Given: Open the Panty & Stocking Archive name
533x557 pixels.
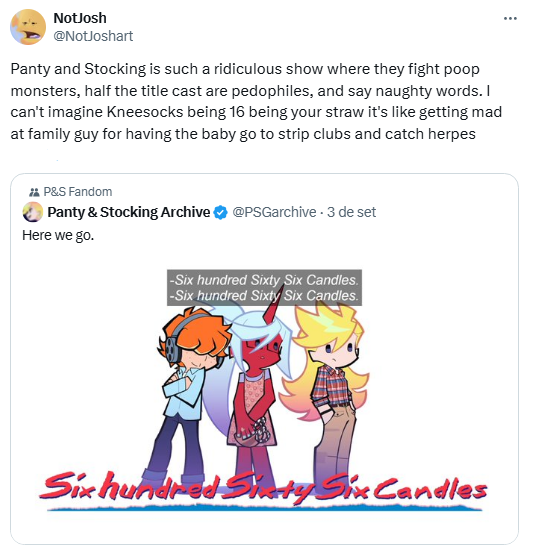Looking at the screenshot, I should [x=129, y=212].
